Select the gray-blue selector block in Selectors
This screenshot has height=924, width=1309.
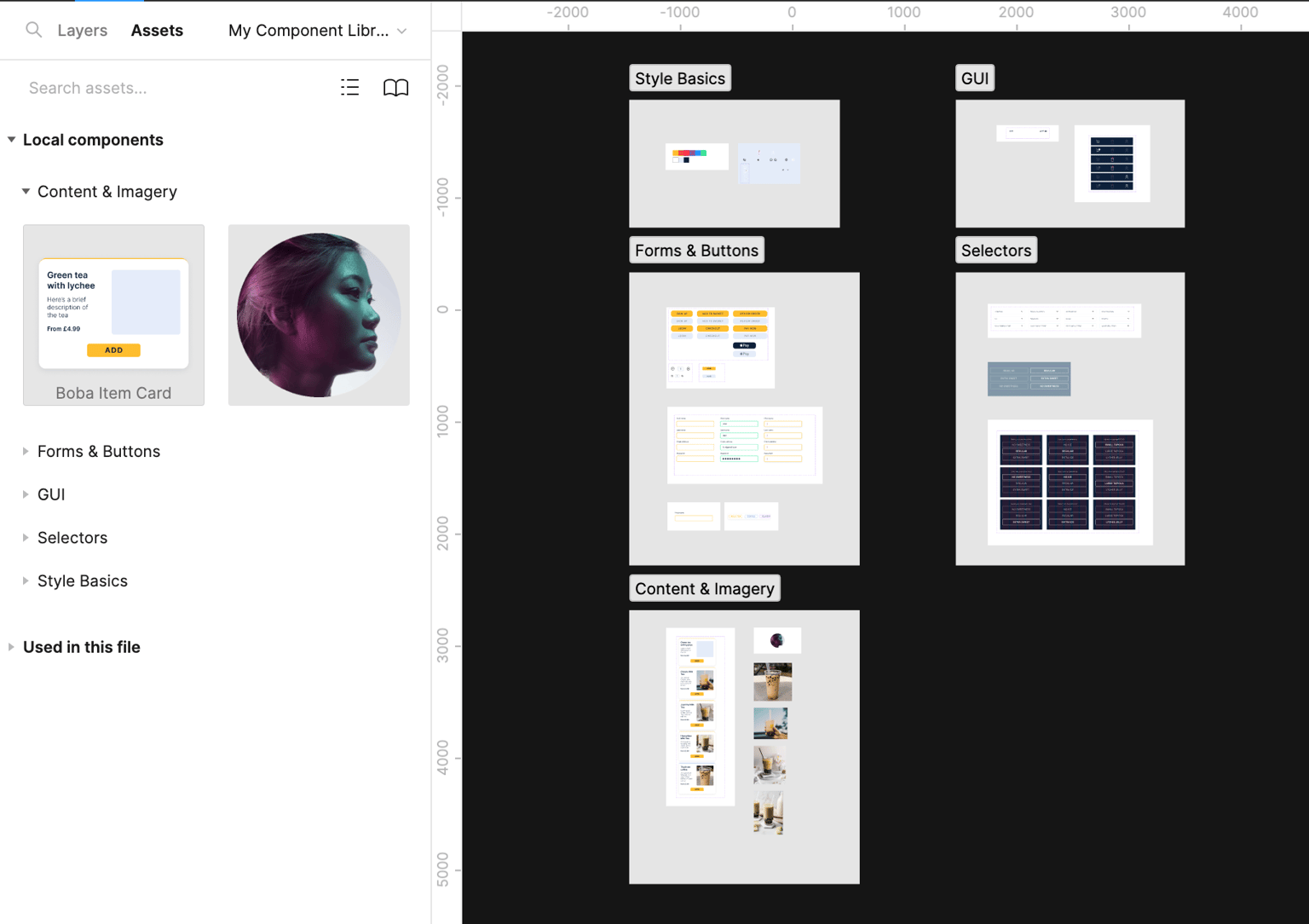coord(1029,379)
